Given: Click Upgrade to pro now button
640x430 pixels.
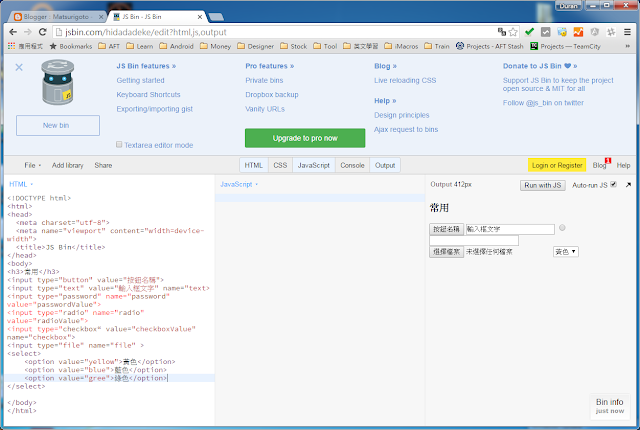Looking at the screenshot, I should coord(305,138).
